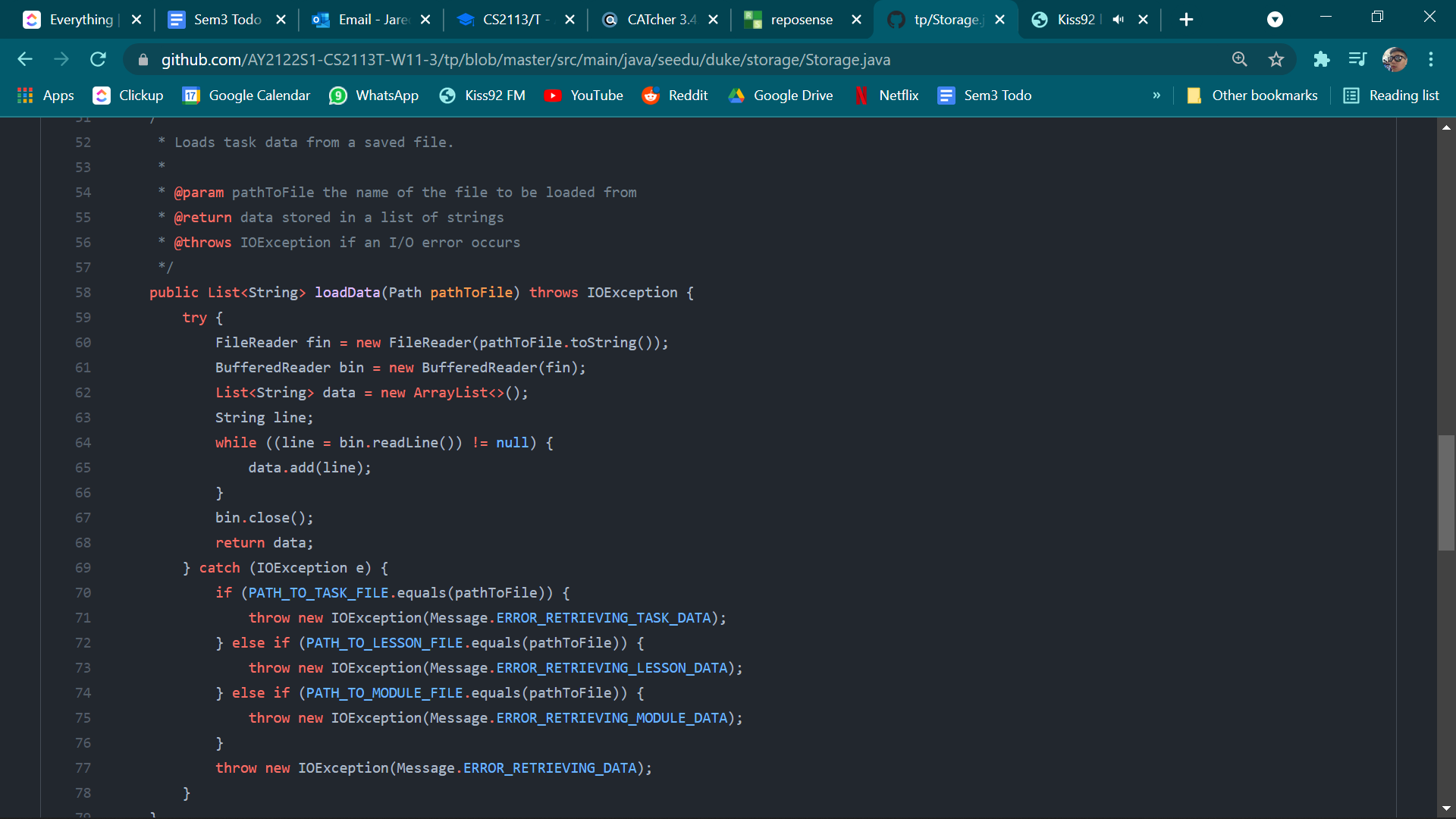Reload the current GitHub page
Screen dimensions: 1456x819
tap(98, 59)
